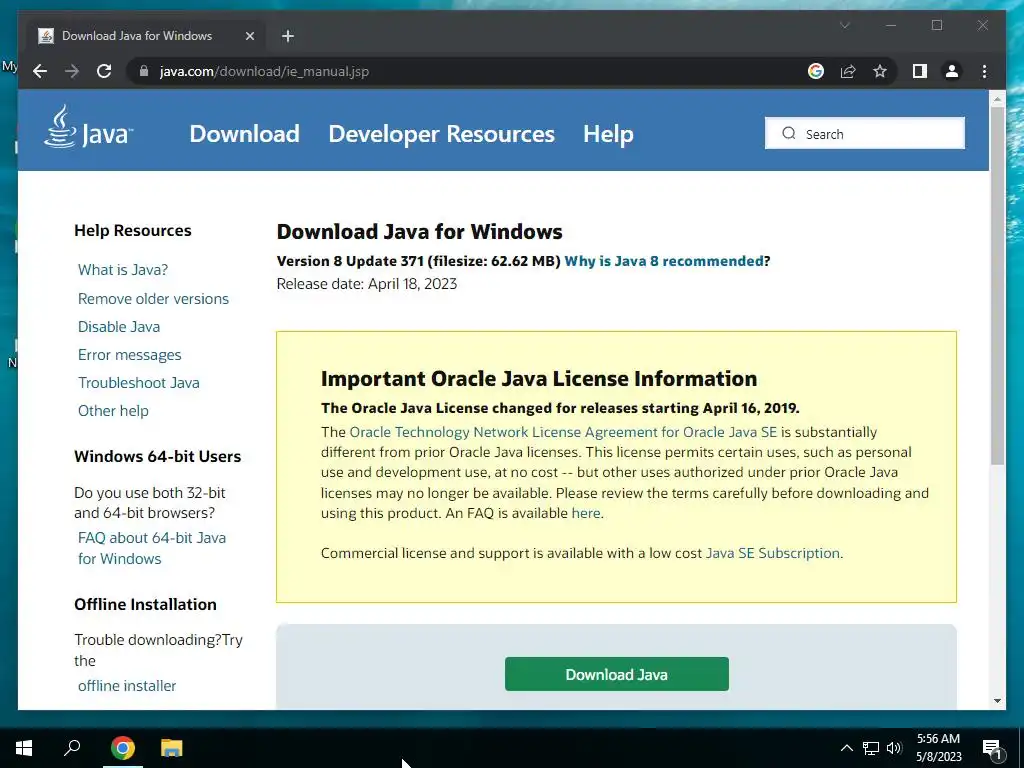Click the Chrome icon in the taskbar
This screenshot has height=768, width=1024.
coord(123,748)
